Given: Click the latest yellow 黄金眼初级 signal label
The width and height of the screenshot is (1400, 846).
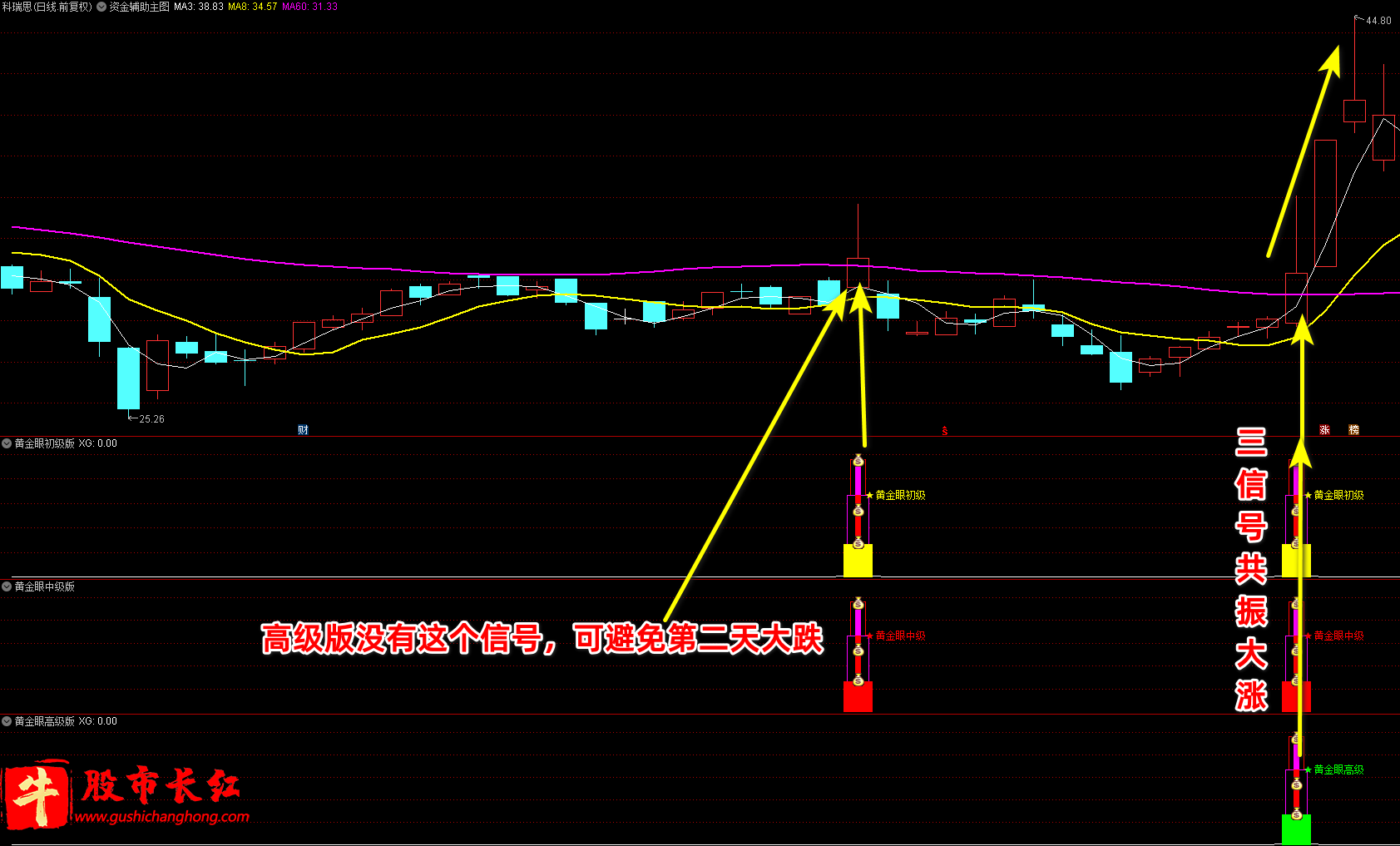Looking at the screenshot, I should (1339, 495).
